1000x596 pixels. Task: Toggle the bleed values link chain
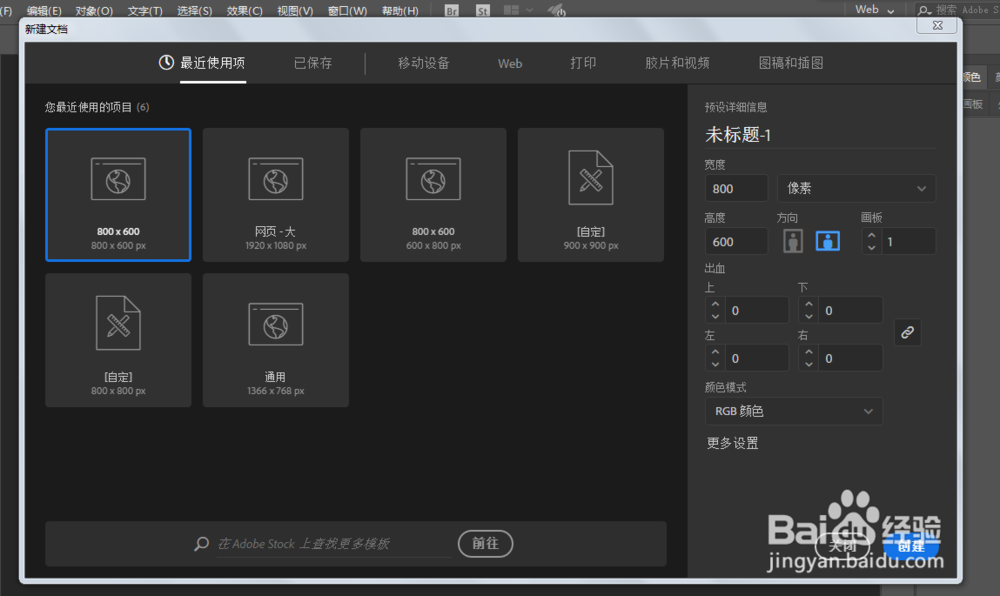point(907,332)
